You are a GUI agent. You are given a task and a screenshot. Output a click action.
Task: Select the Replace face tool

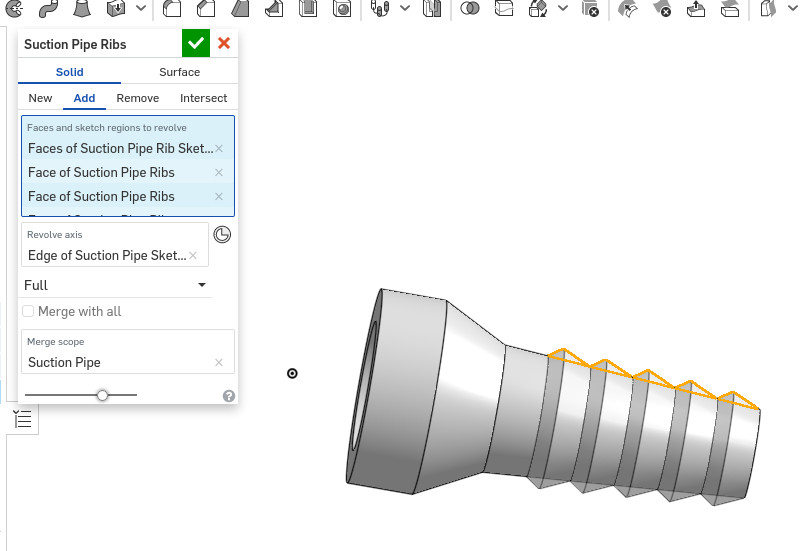[730, 8]
